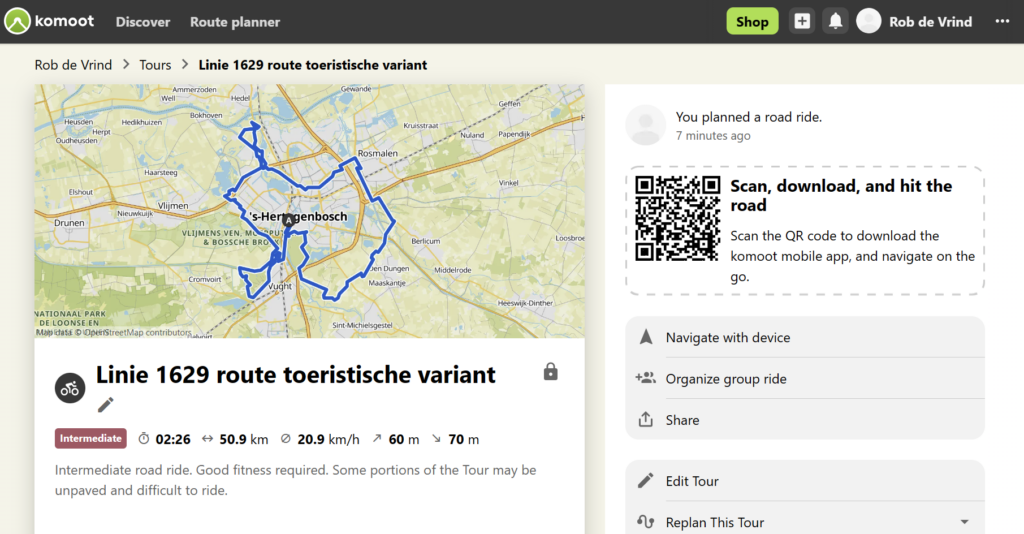Choose Organize group ride
The image size is (1024, 534).
pos(725,379)
